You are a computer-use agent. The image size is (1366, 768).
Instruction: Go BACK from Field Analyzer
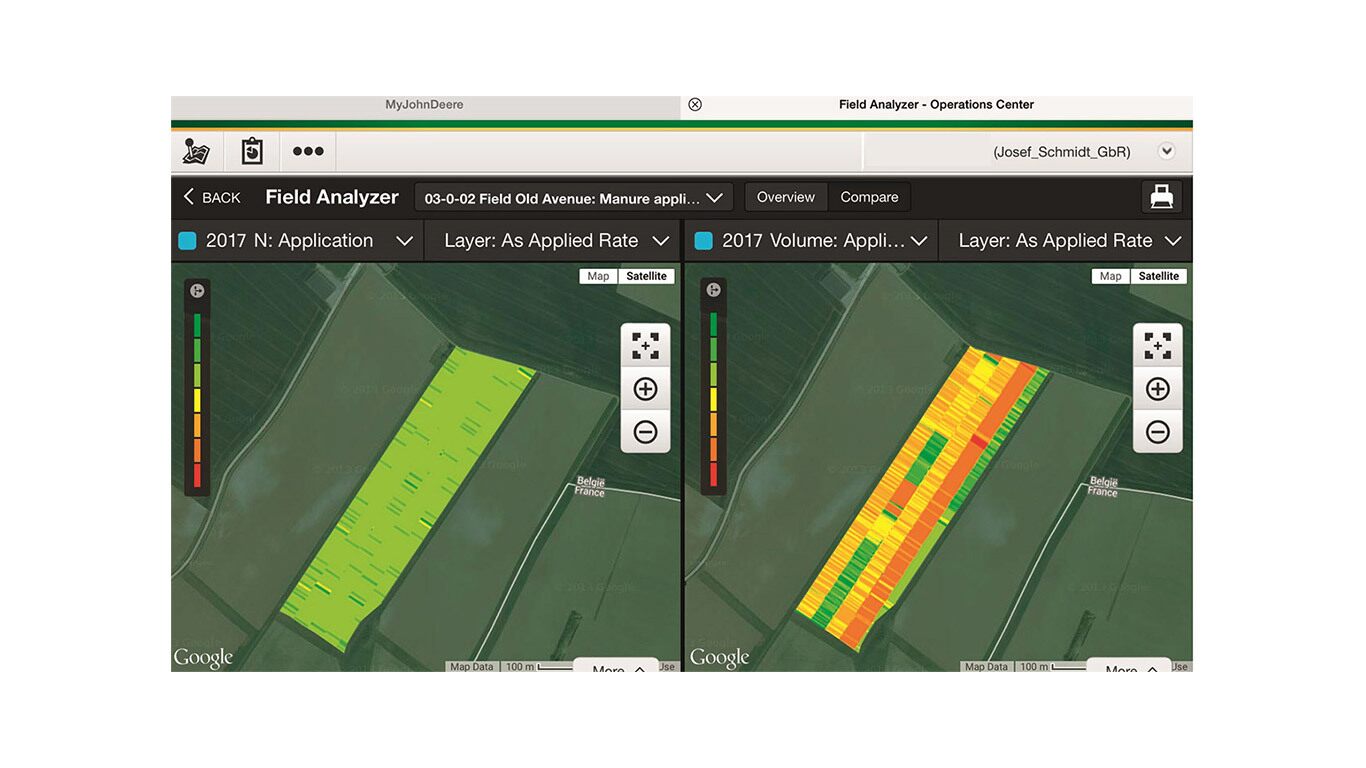(212, 197)
